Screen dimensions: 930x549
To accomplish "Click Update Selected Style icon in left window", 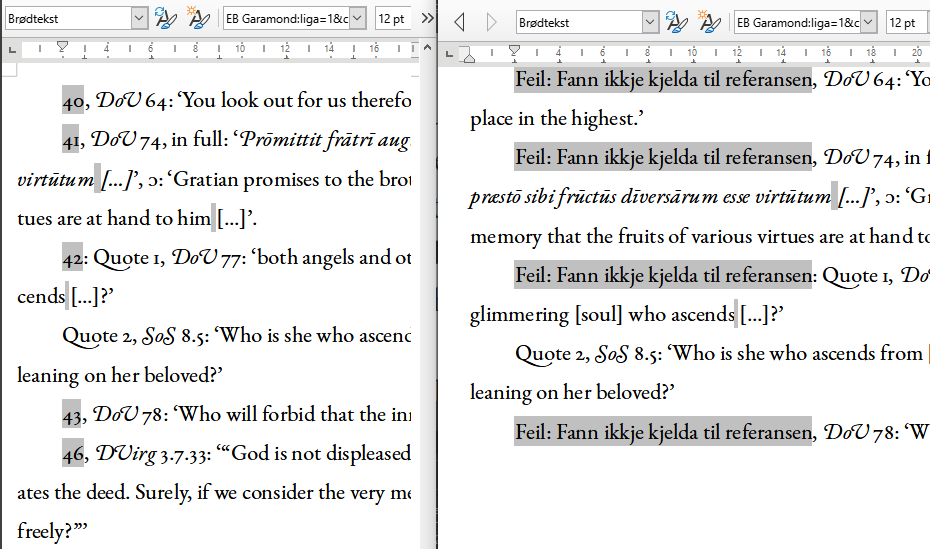I will pos(165,19).
